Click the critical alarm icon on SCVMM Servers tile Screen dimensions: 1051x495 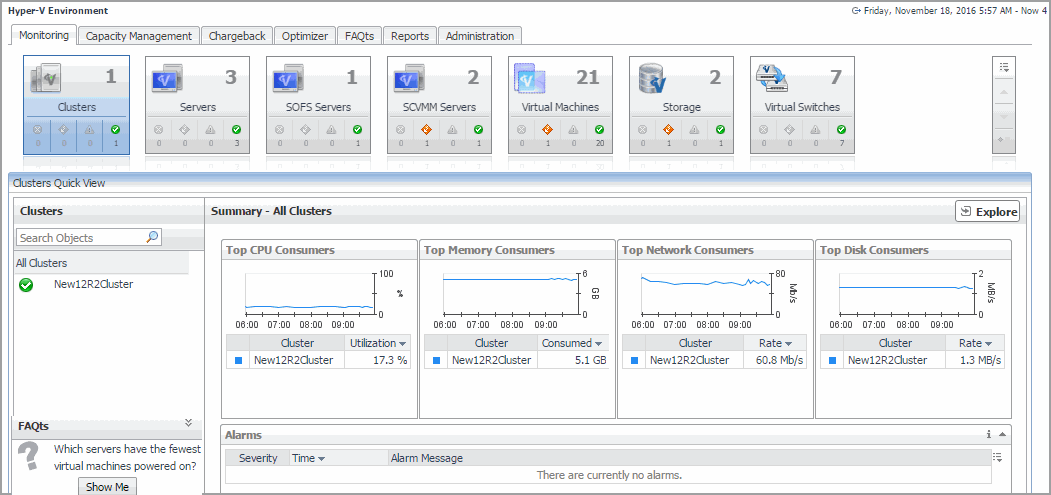pos(426,129)
